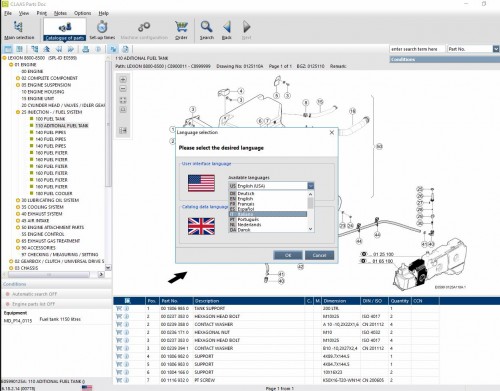The image size is (500, 391).
Task: Expand 05 ENGINE SUSPENSION node
Action: (x=18, y=85)
